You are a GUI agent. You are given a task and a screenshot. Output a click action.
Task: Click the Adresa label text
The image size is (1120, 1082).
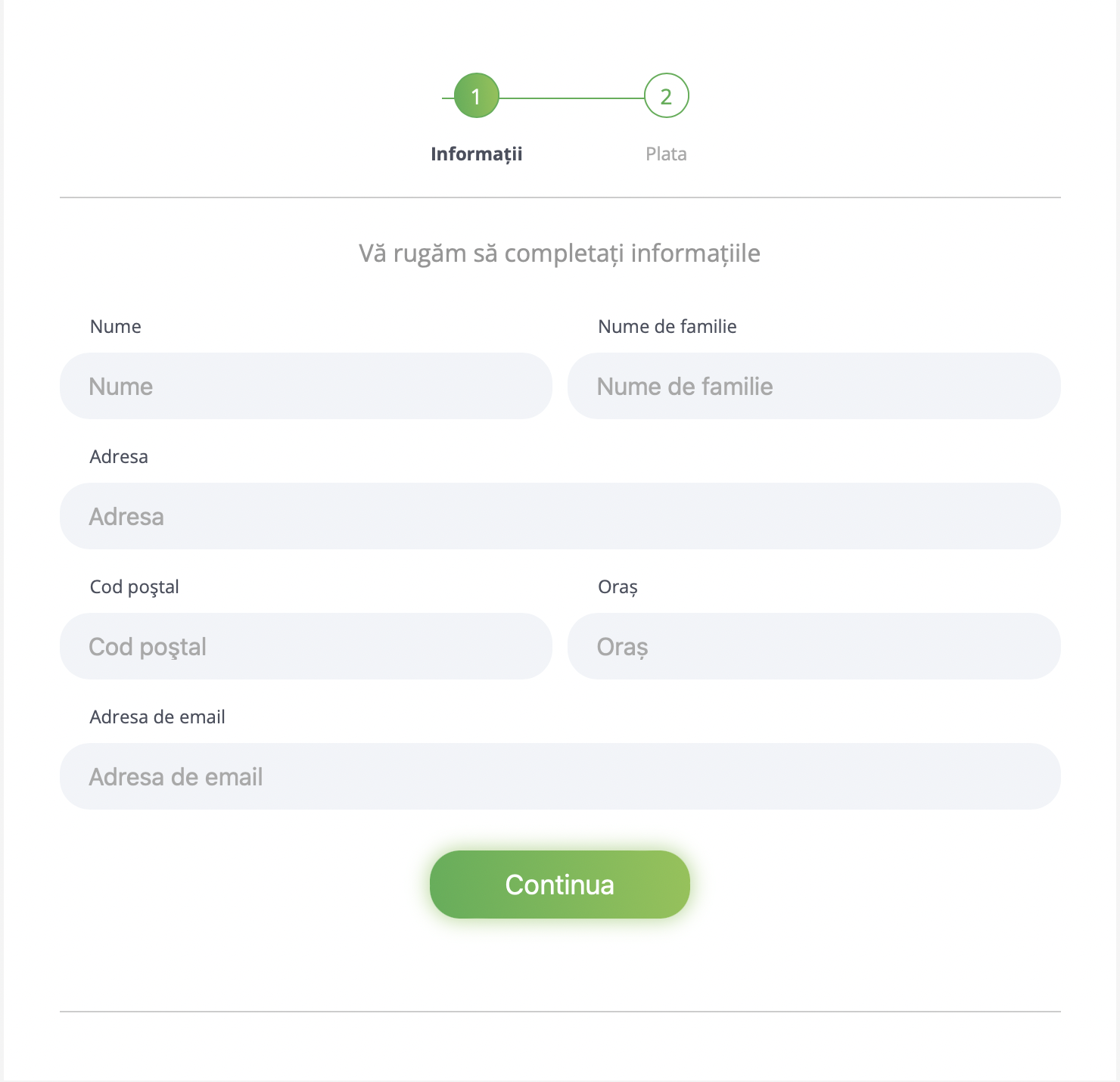[119, 456]
